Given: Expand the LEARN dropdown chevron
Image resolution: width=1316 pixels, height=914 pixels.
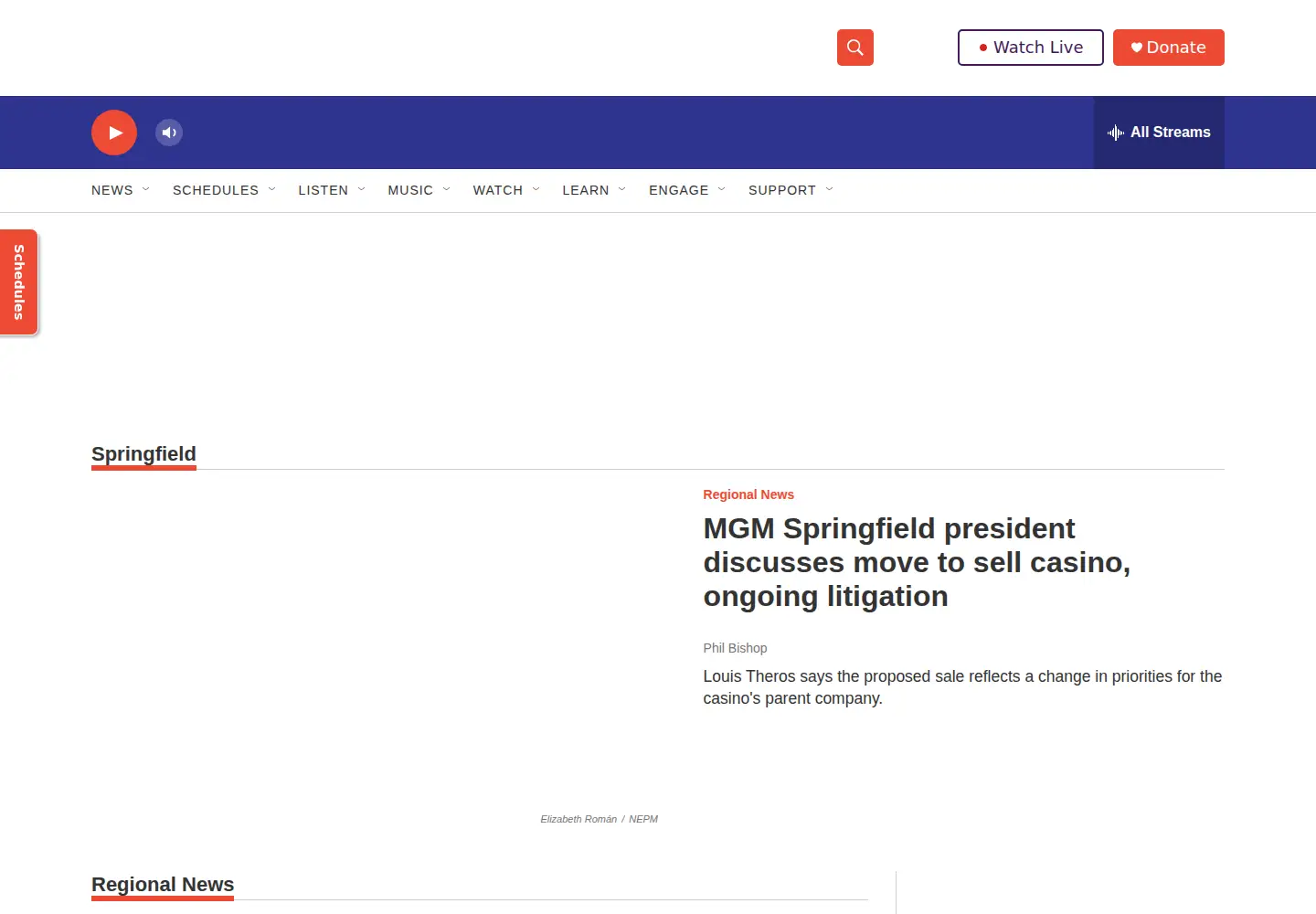Looking at the screenshot, I should pyautogui.click(x=622, y=189).
